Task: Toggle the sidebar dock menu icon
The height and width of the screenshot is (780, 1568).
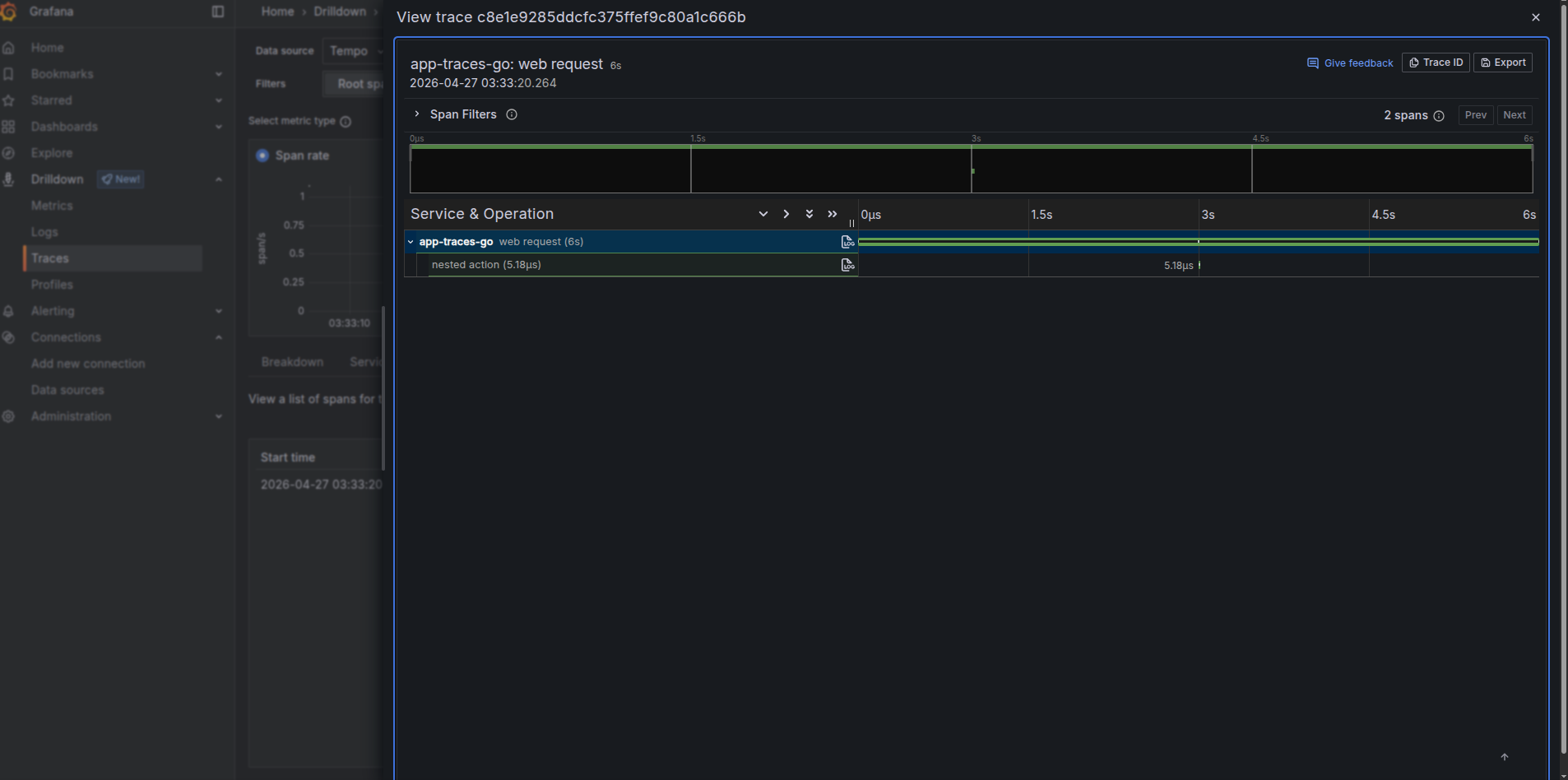Action: click(218, 12)
